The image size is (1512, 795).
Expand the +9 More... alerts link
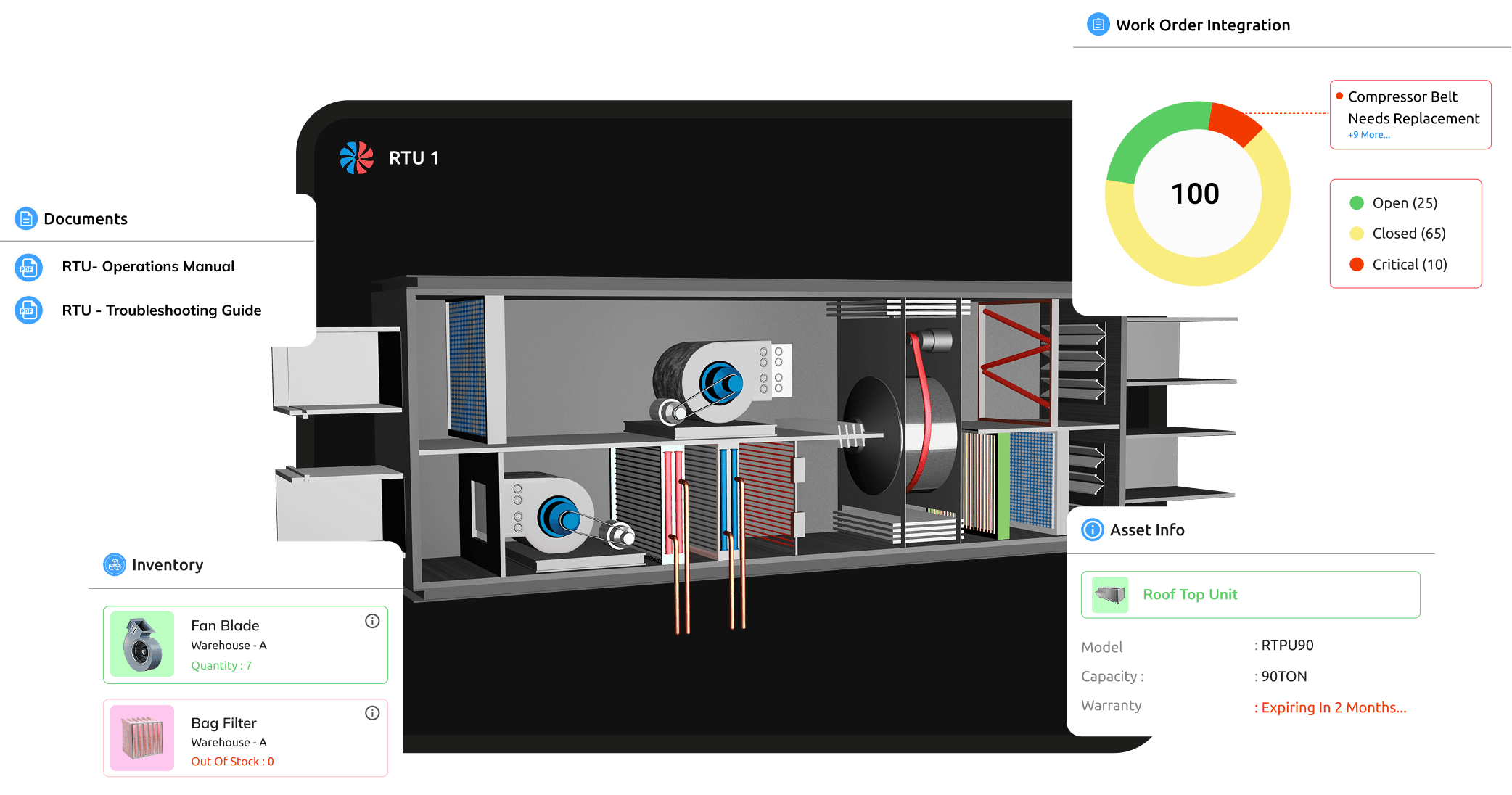click(x=1368, y=135)
